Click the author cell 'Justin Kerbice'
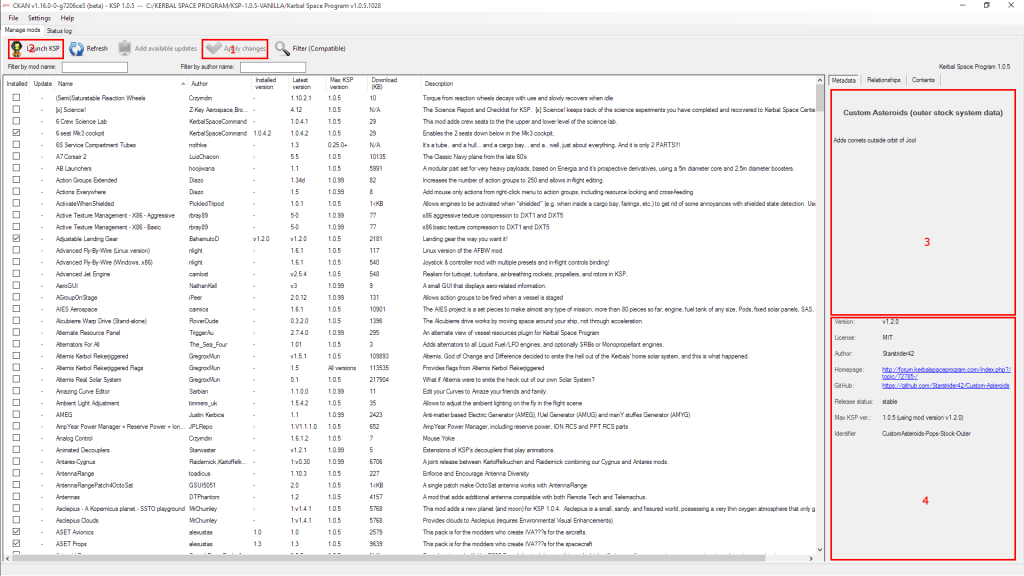The height and width of the screenshot is (576, 1024). [x=206, y=415]
